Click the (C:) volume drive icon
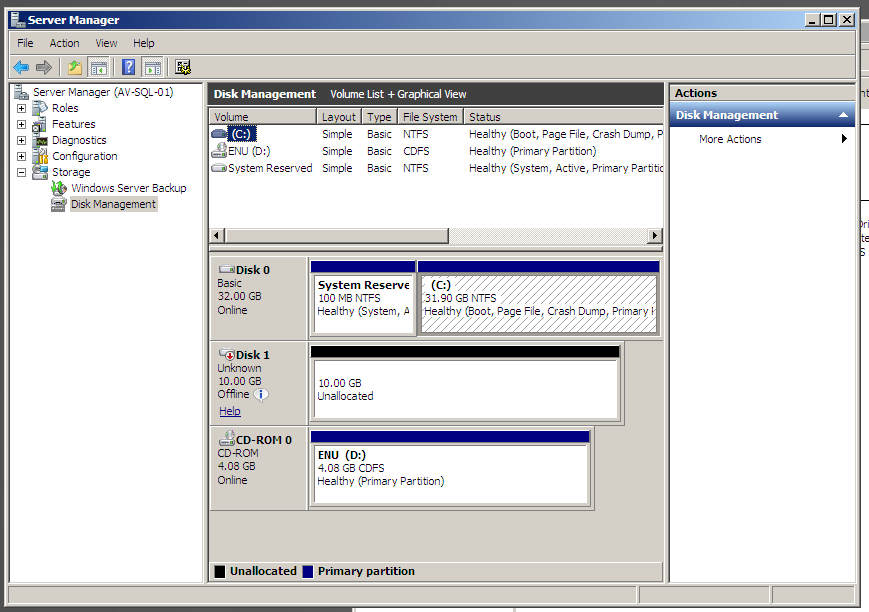 (219, 134)
